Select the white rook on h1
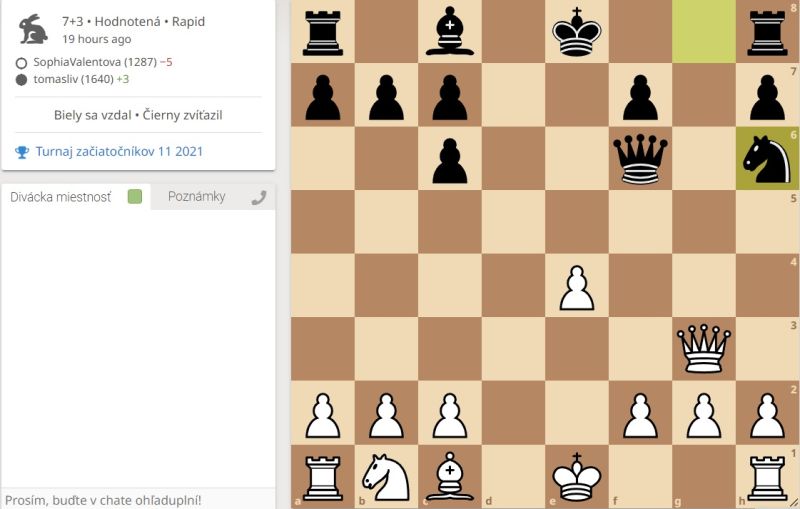This screenshot has width=800, height=509. (767, 476)
